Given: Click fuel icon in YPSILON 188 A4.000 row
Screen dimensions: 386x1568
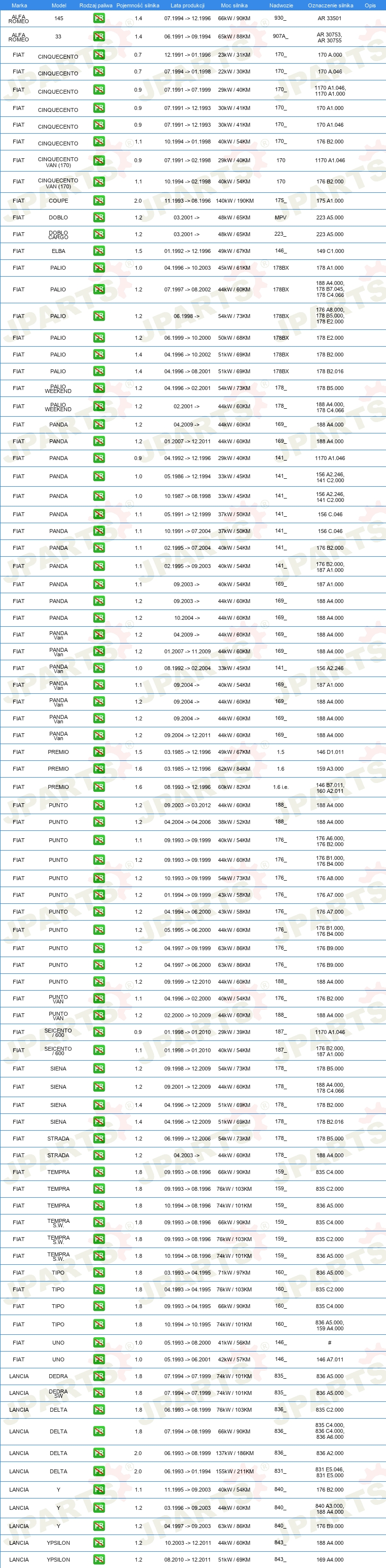Looking at the screenshot, I should tap(99, 1543).
